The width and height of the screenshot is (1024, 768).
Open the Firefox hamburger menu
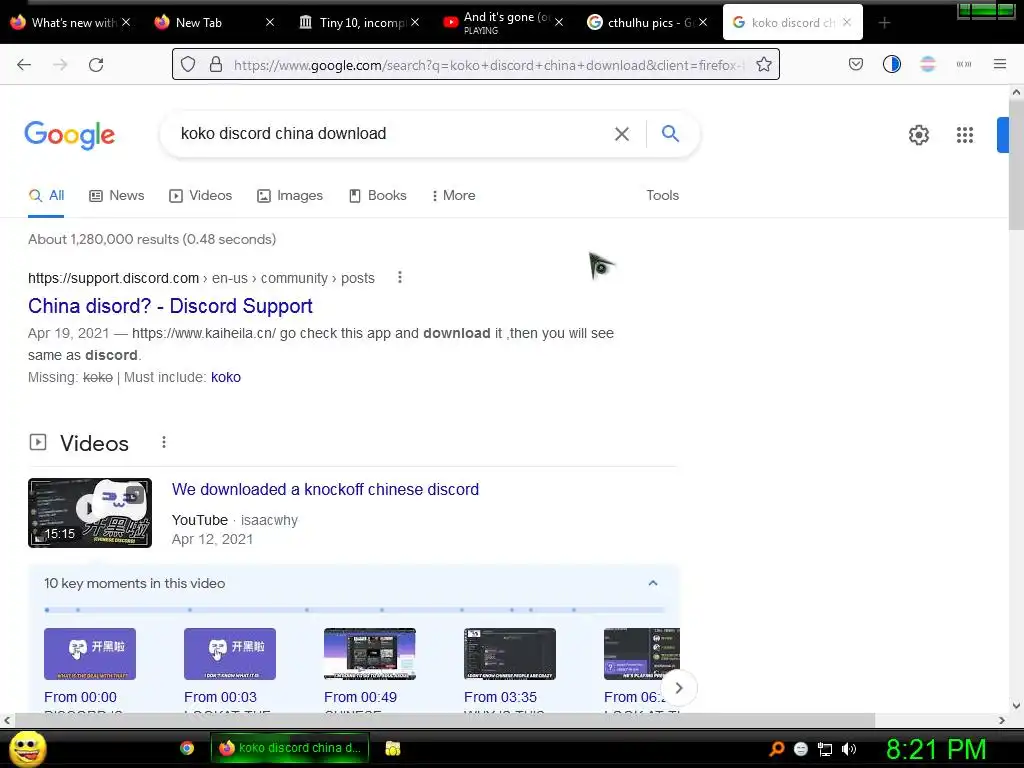tap(999, 64)
